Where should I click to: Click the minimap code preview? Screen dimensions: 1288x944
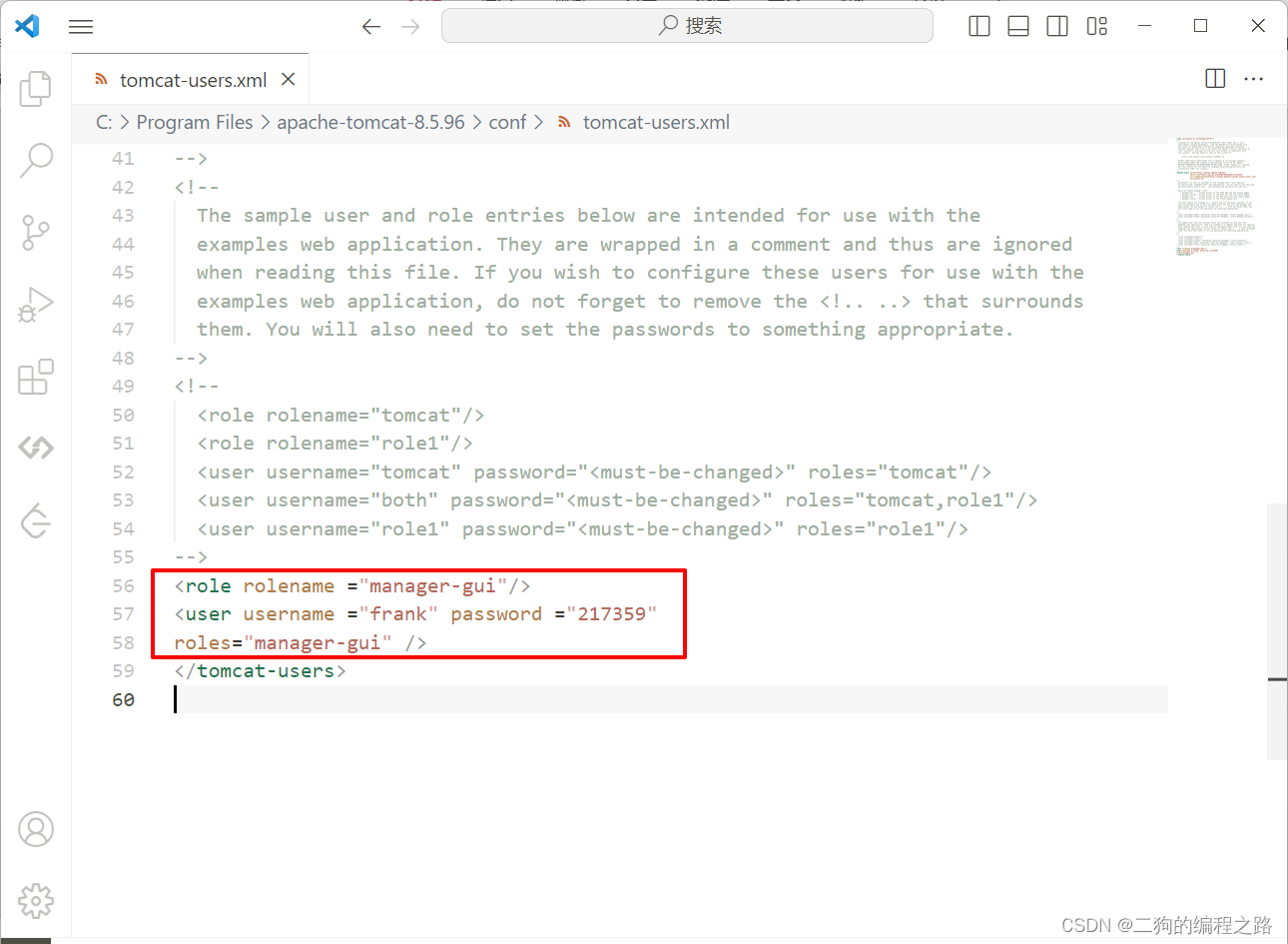1215,197
